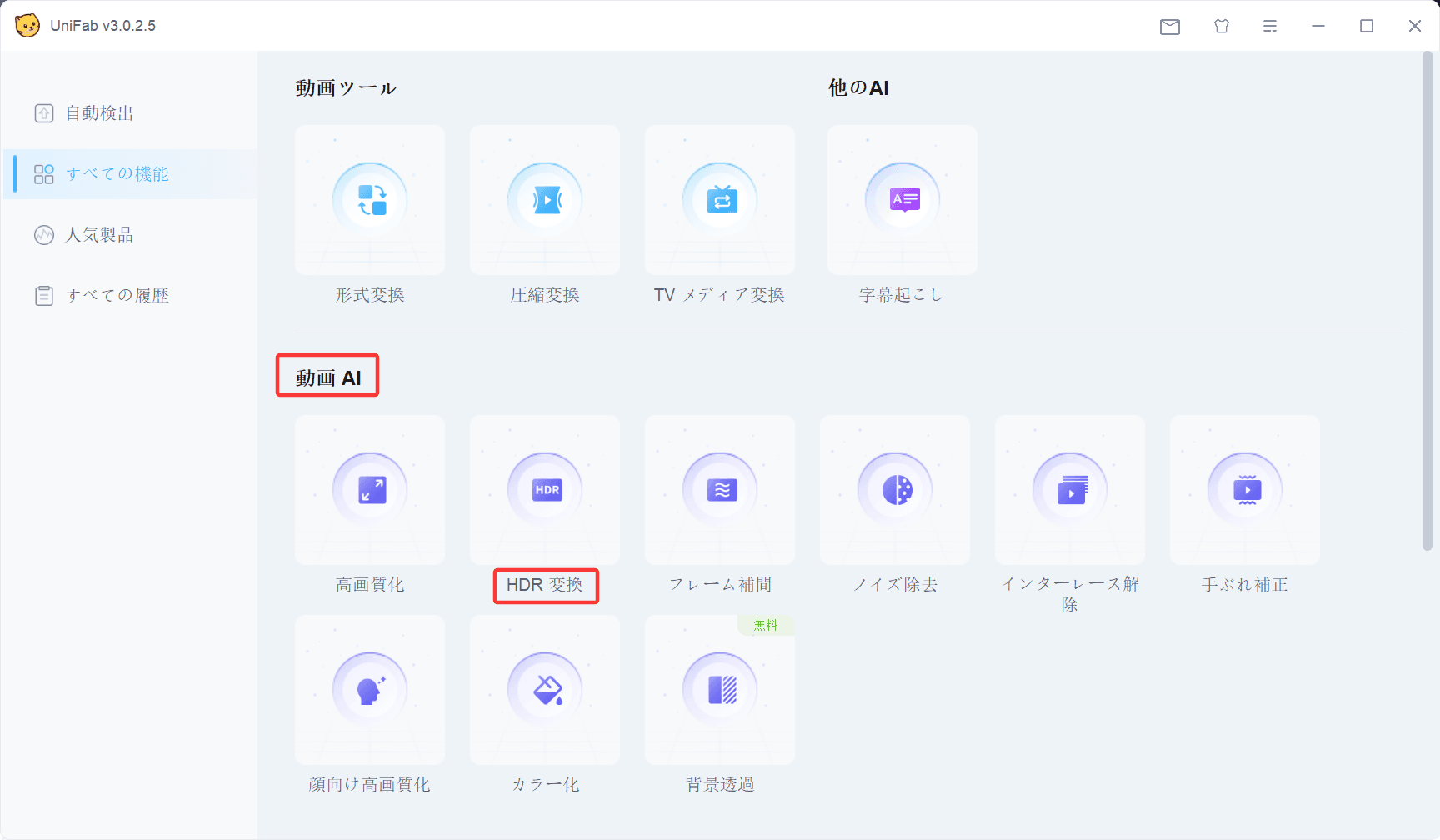
Task: Select the ノイズ除去 denoise icon
Action: [x=895, y=490]
